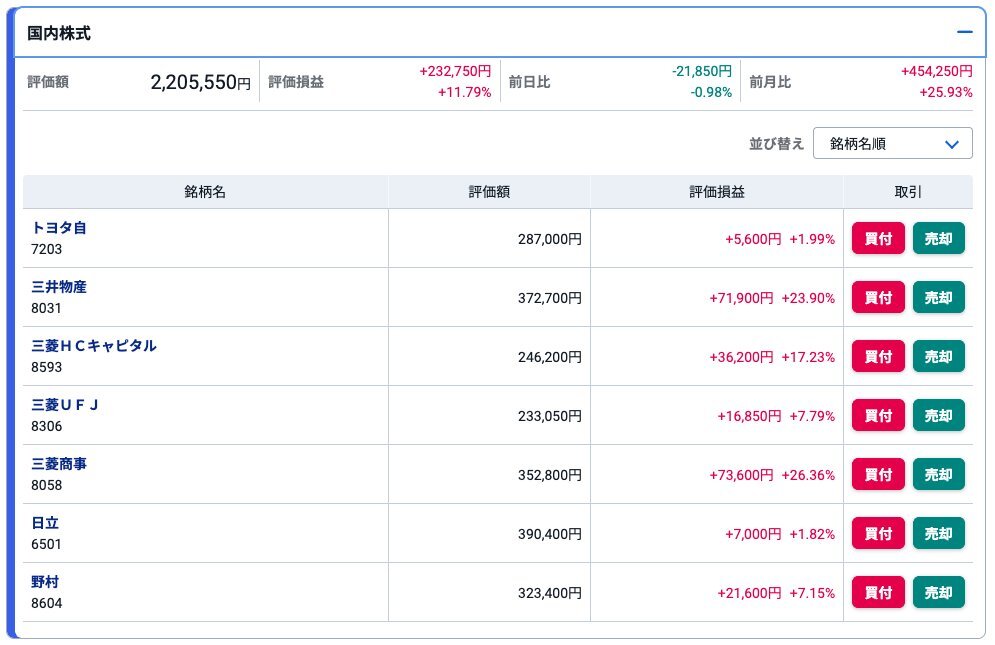This screenshot has height=645, width=995.
Task: Open 三菱商事 stock details
Action: coord(66,464)
